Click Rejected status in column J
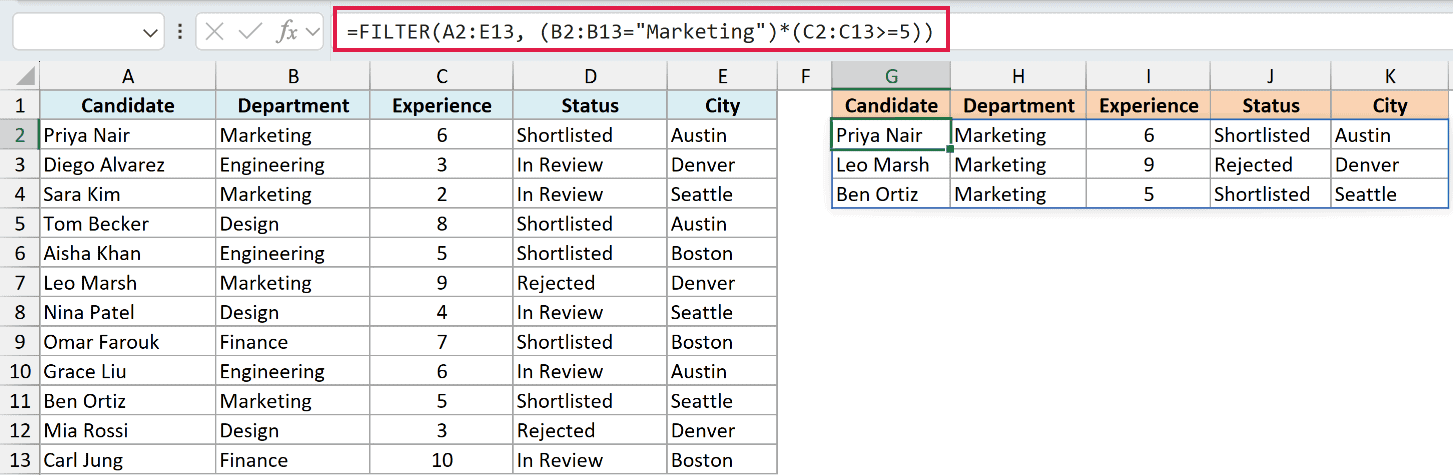This screenshot has height=475, width=1453. (1270, 164)
